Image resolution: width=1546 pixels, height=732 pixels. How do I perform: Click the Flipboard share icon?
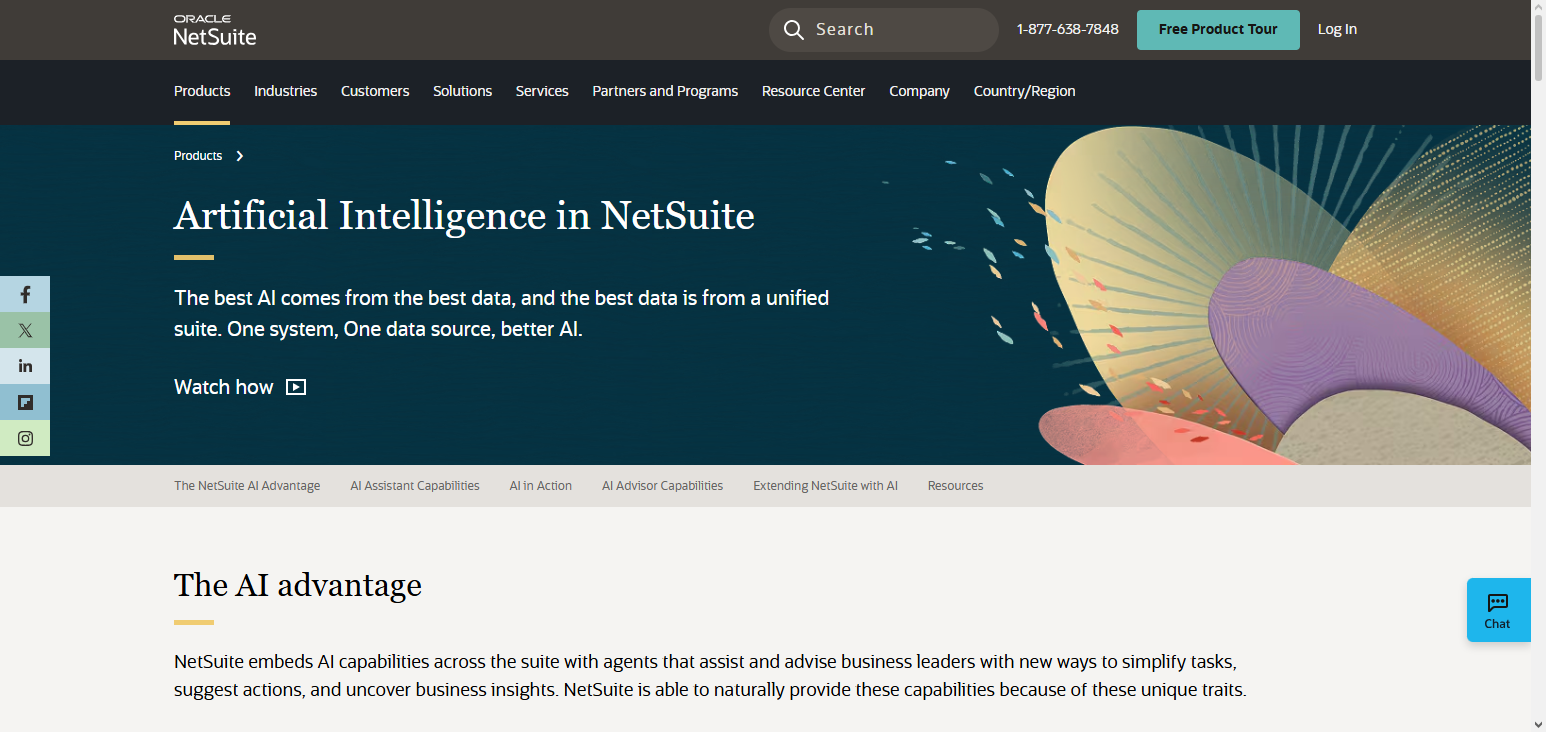[x=25, y=402]
